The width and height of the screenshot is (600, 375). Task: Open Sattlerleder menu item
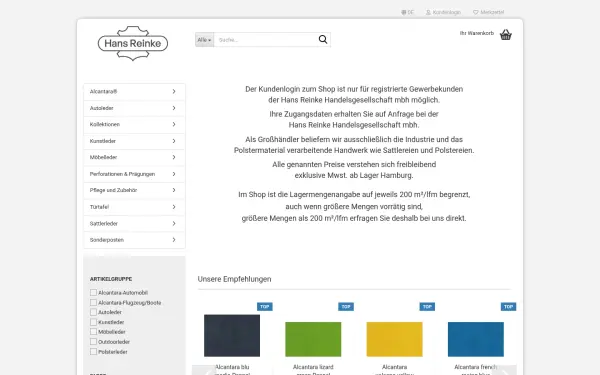pyautogui.click(x=134, y=223)
